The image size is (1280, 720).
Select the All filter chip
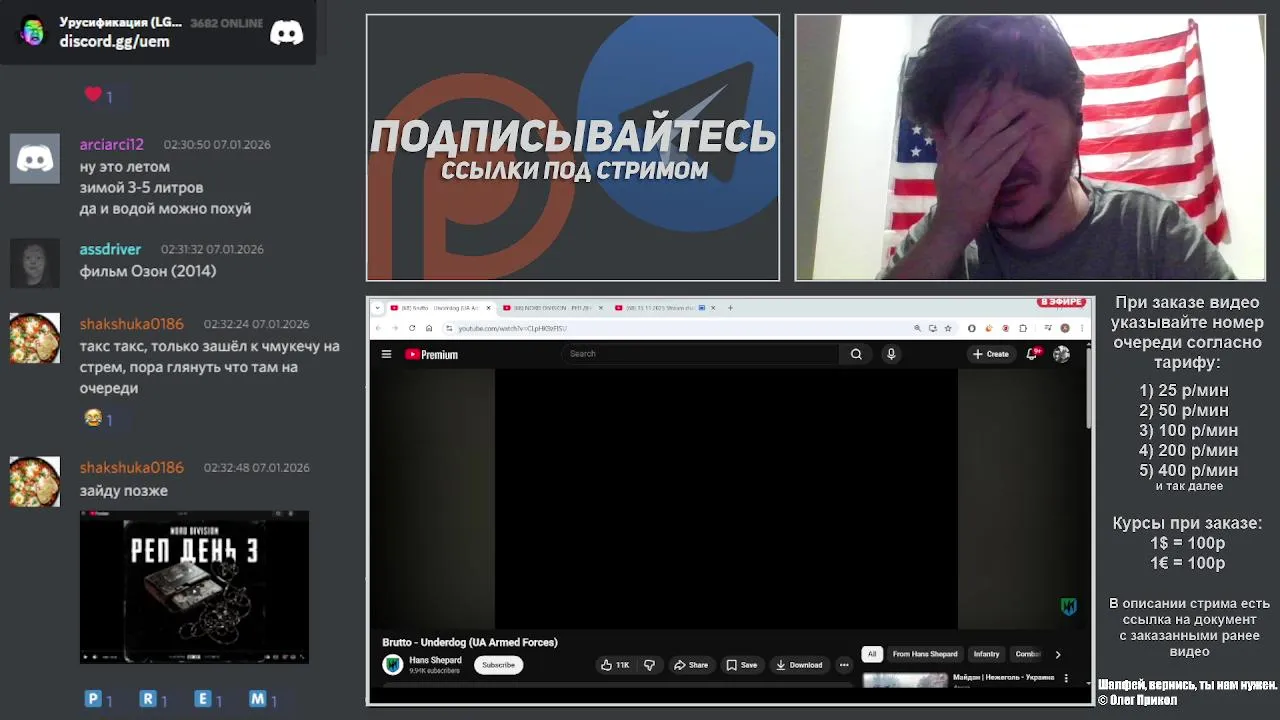click(872, 654)
